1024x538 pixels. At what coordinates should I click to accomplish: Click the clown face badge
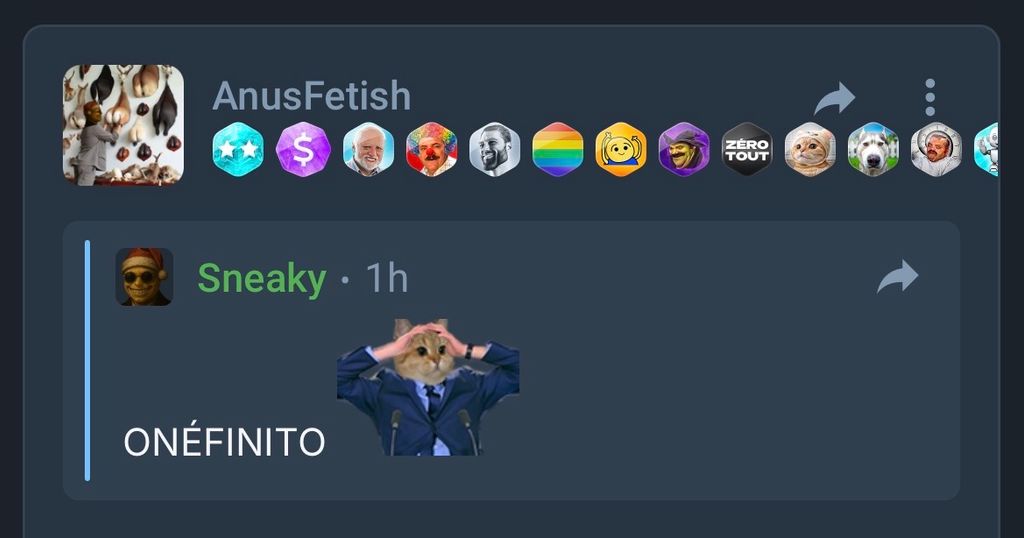pos(431,150)
